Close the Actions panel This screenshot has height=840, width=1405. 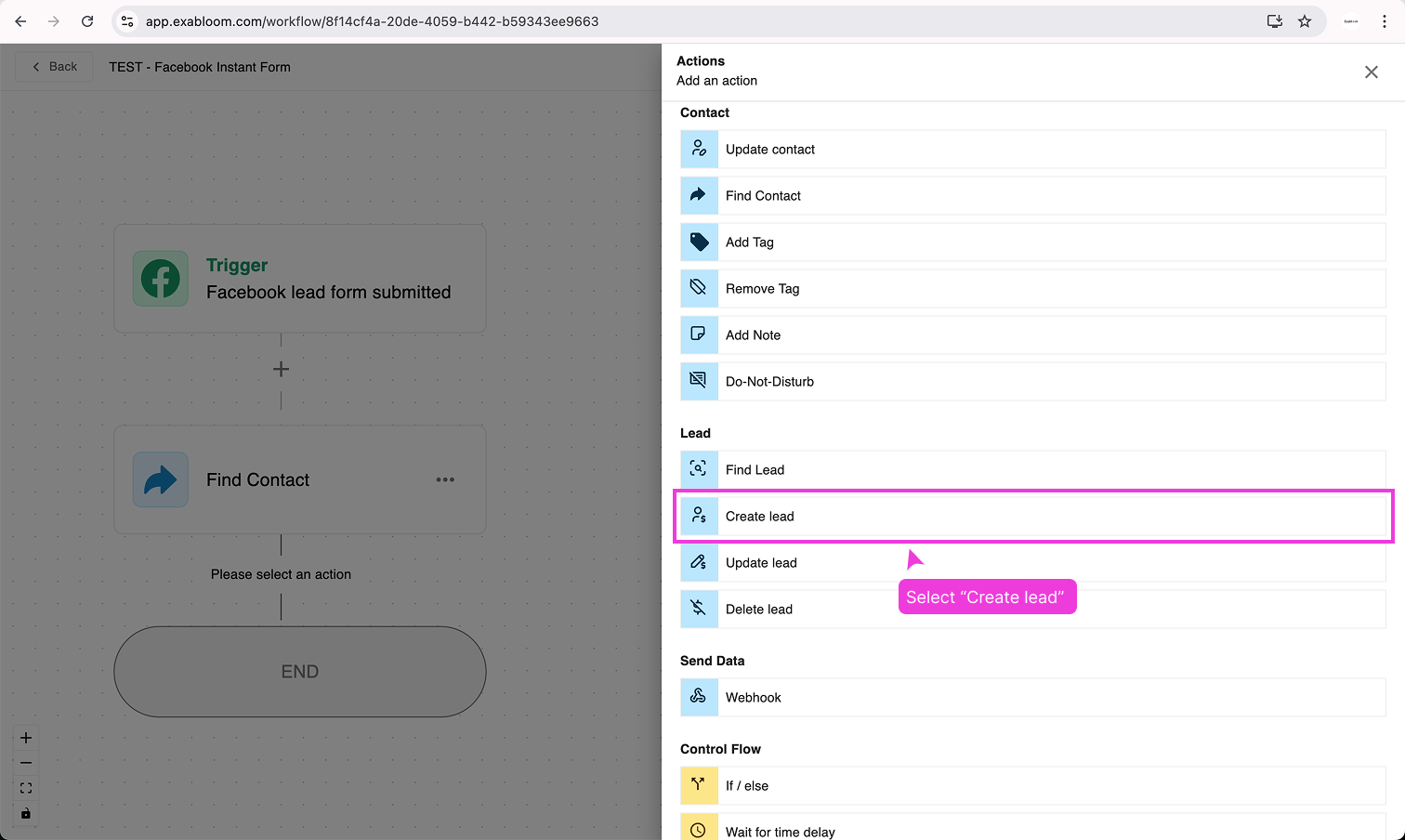click(x=1371, y=72)
